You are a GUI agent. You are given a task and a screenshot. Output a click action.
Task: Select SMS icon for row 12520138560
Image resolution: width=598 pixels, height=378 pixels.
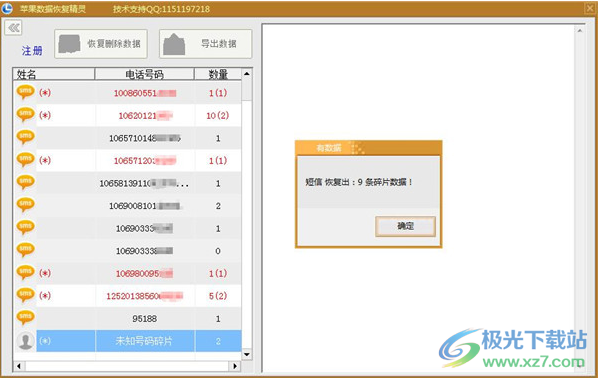point(26,294)
